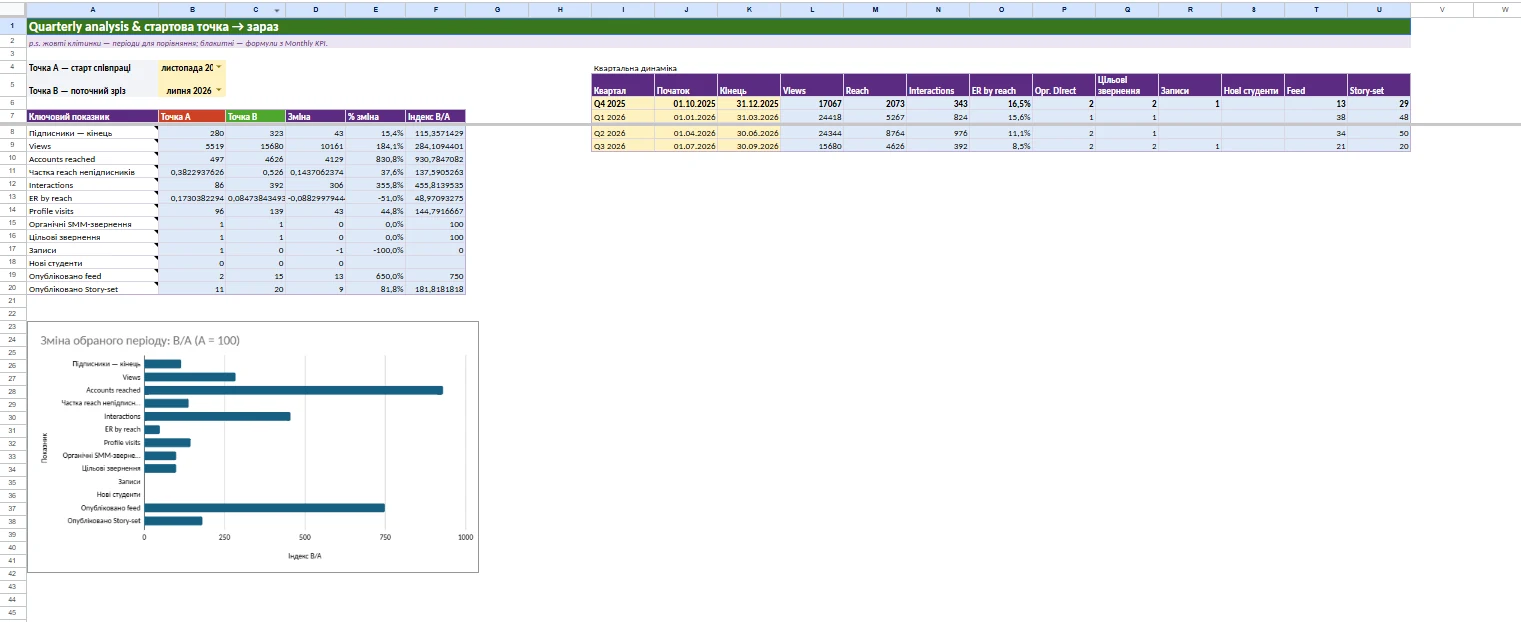
Task: Select column U header
Action: click(x=1379, y=9)
